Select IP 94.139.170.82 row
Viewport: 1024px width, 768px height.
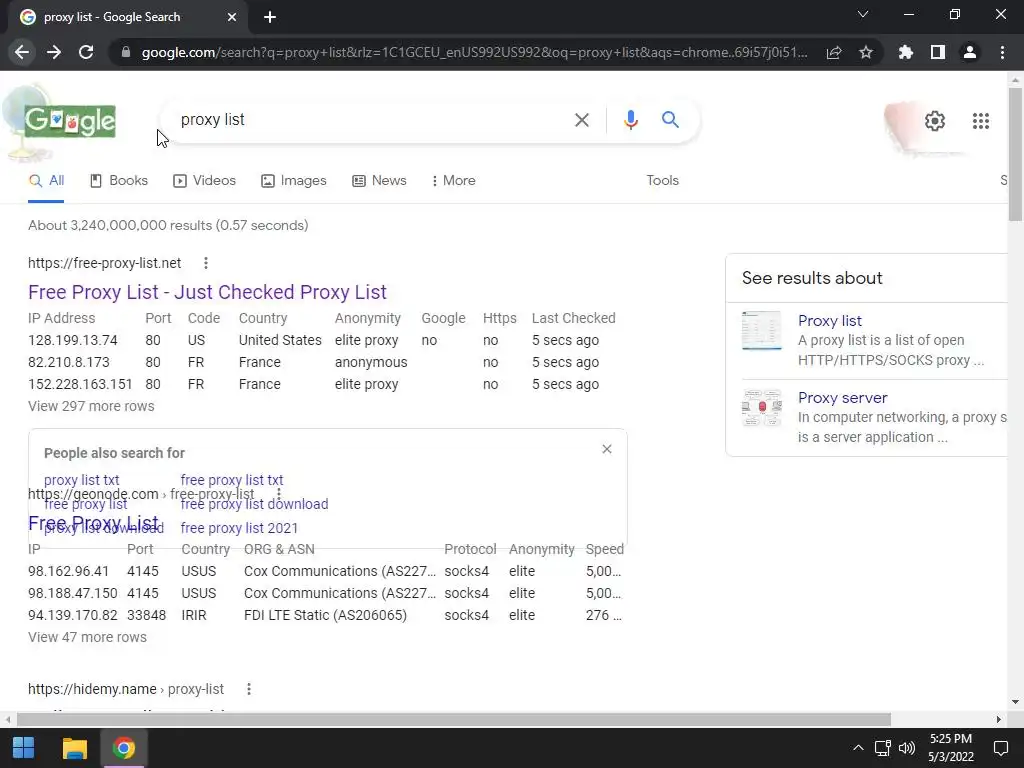325,615
